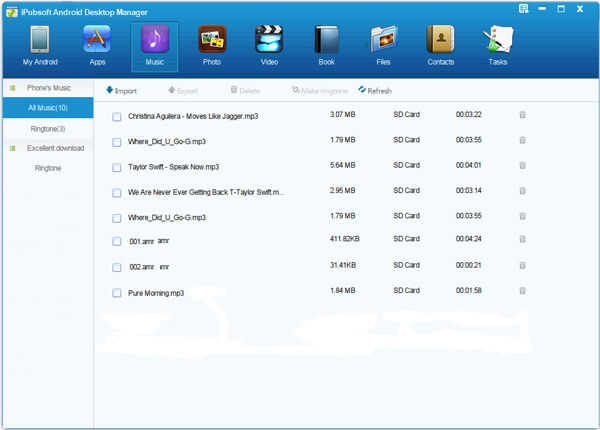Image resolution: width=600 pixels, height=430 pixels.
Task: Open the Photo section
Action: pyautogui.click(x=212, y=46)
